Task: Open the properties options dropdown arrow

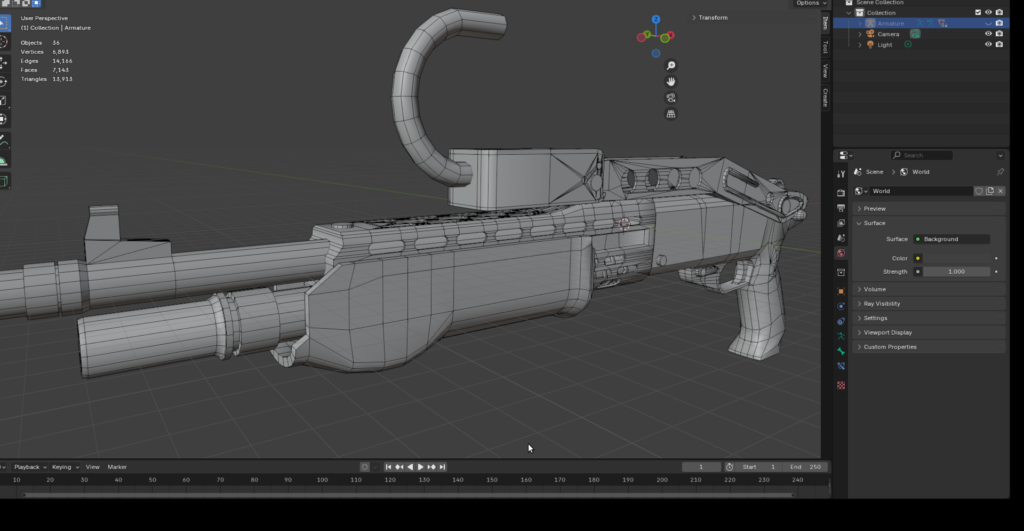Action: pyautogui.click(x=1000, y=155)
